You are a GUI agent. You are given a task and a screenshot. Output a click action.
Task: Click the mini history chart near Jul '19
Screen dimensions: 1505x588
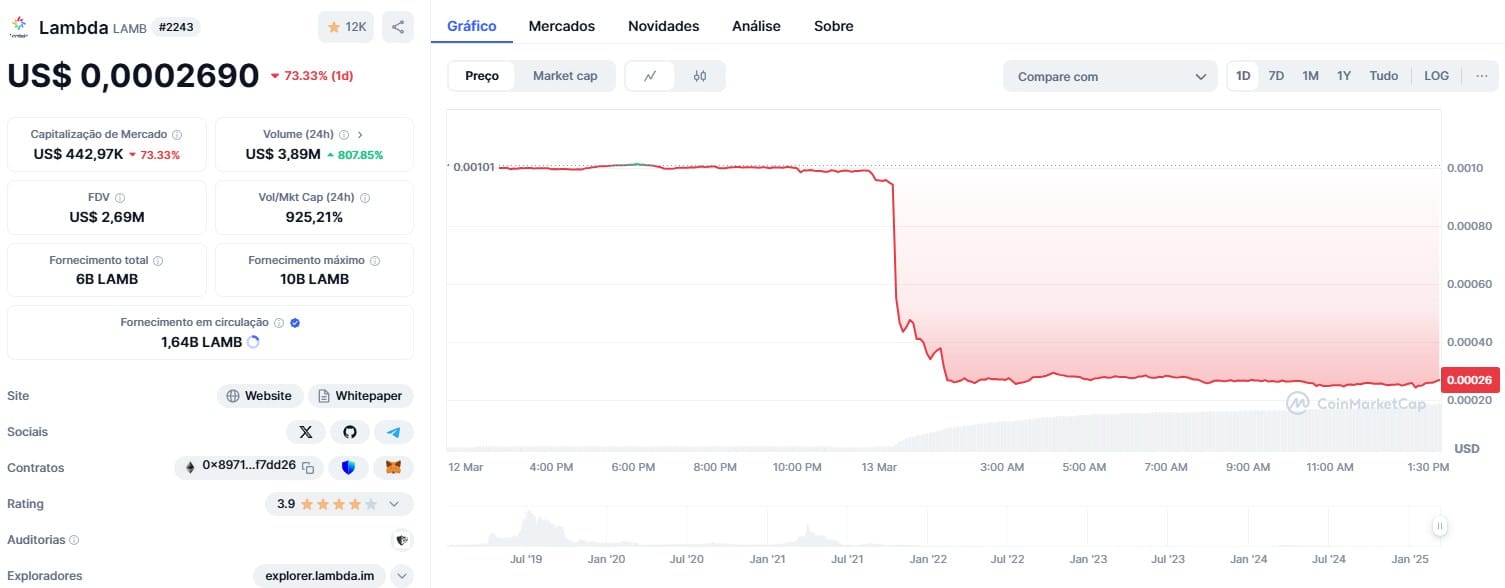(x=527, y=527)
